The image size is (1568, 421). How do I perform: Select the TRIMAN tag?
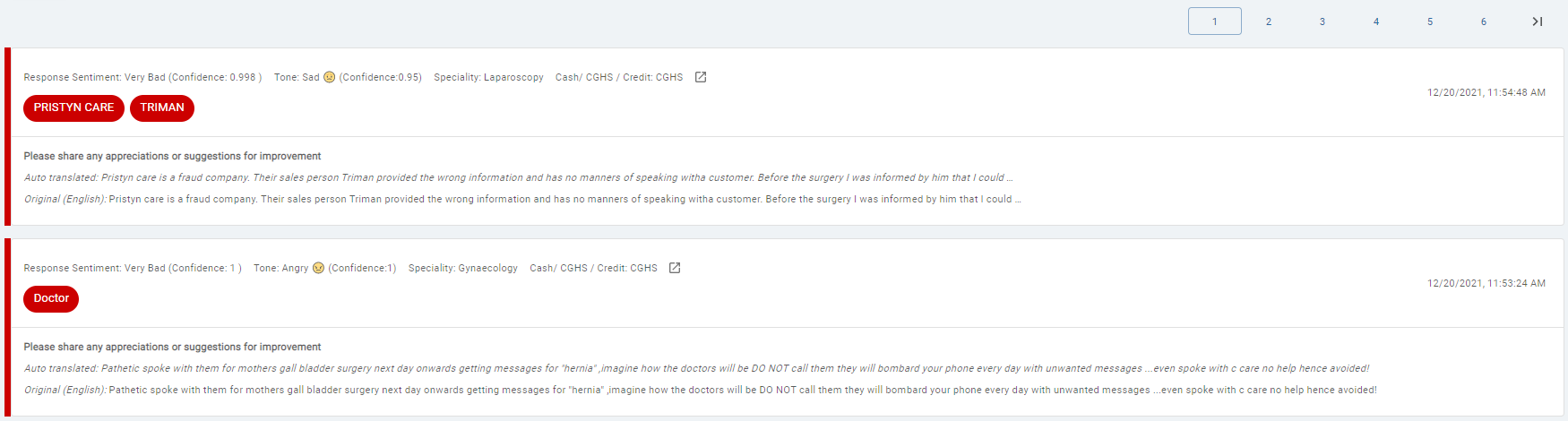pyautogui.click(x=162, y=107)
